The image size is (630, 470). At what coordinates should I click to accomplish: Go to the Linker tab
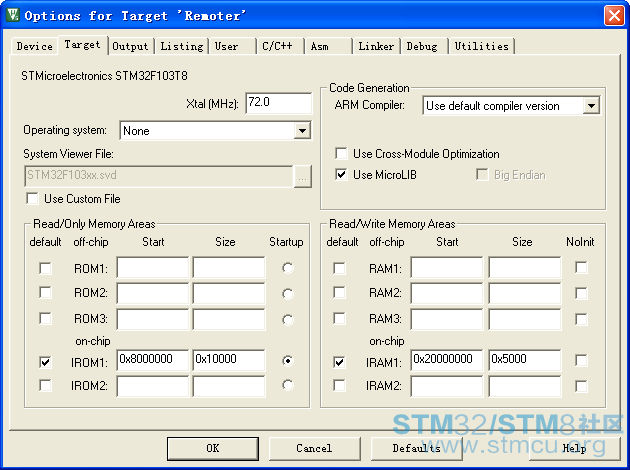coord(376,47)
